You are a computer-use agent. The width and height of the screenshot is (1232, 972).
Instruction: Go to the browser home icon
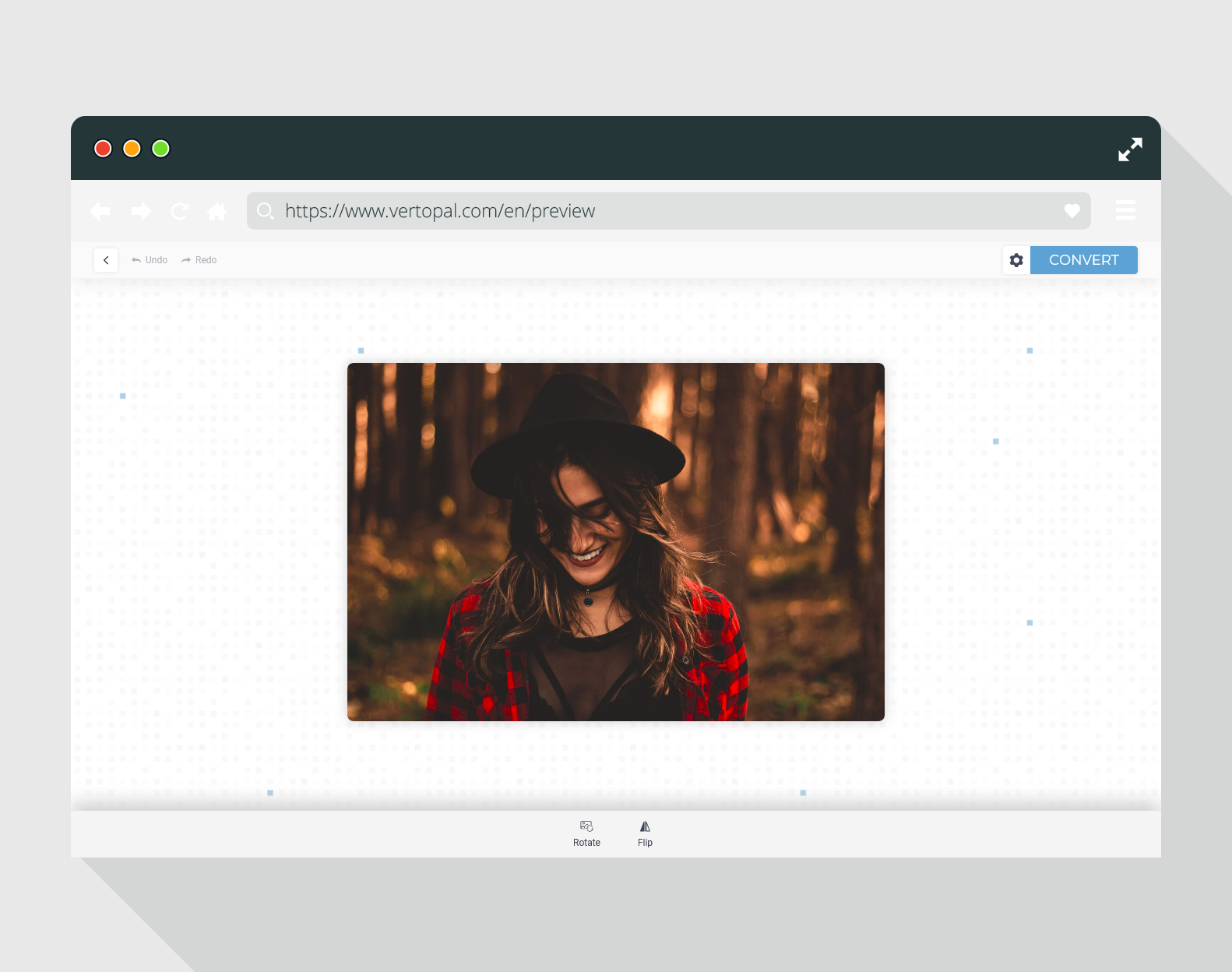[217, 211]
